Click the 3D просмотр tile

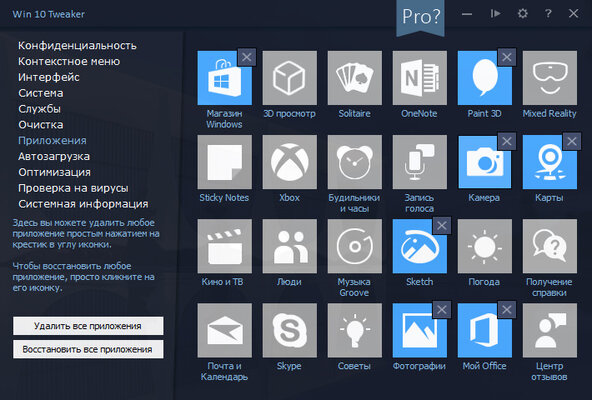click(x=290, y=78)
